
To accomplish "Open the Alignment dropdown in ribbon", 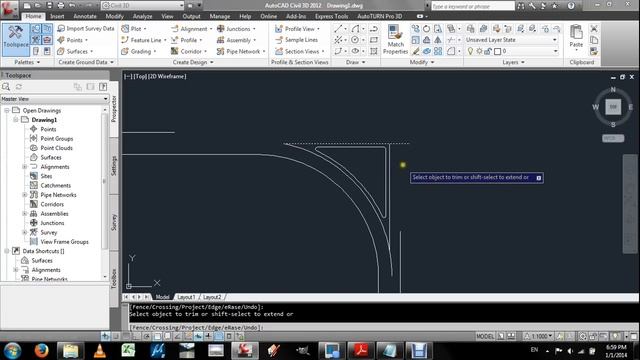I will point(191,29).
